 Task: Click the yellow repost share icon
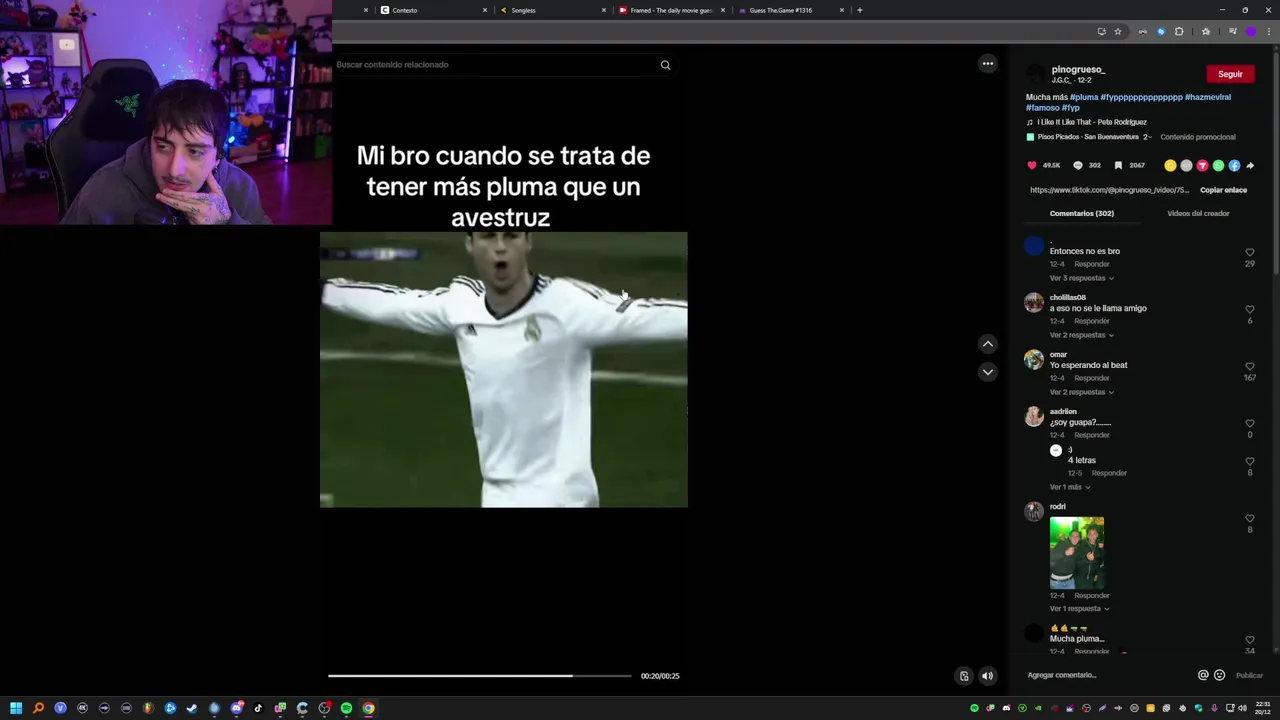tap(1170, 165)
